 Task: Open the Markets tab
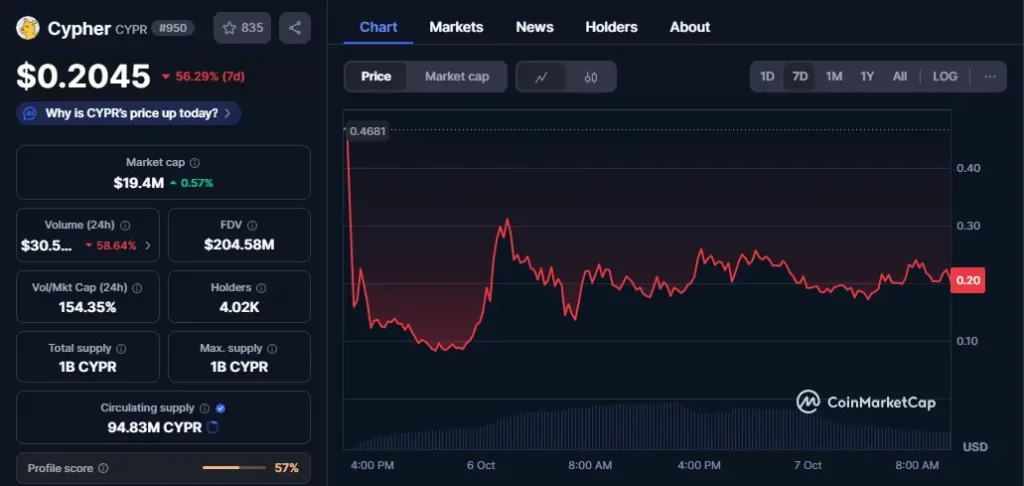(456, 27)
